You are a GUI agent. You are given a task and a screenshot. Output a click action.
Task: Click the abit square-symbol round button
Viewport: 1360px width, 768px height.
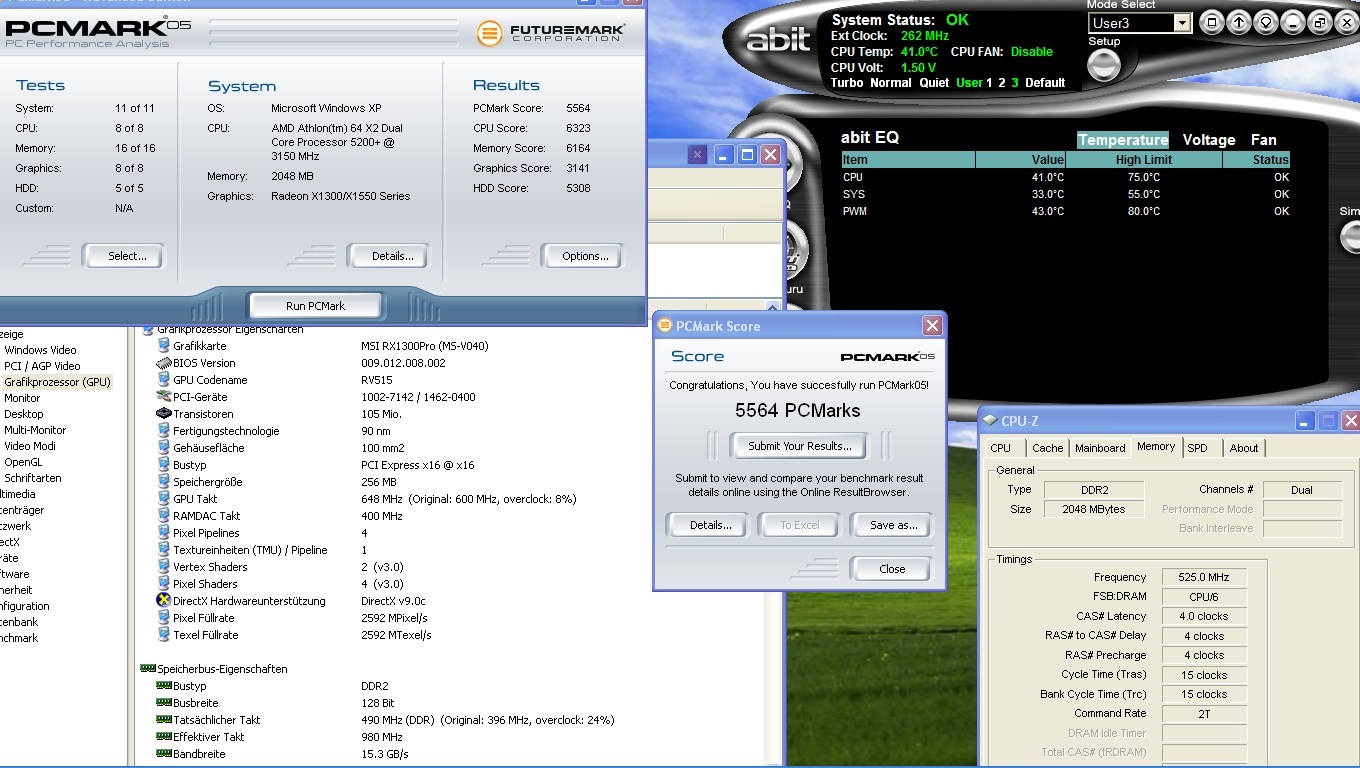coord(1211,22)
